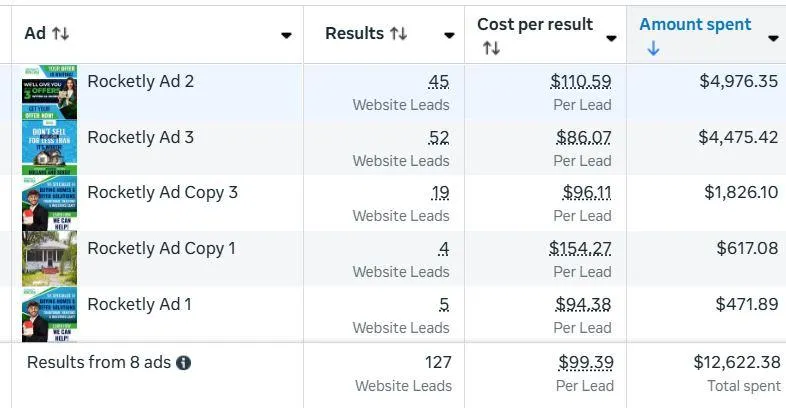This screenshot has height=408, width=786.
Task: Open the Ad column dropdown menu
Action: 286,35
